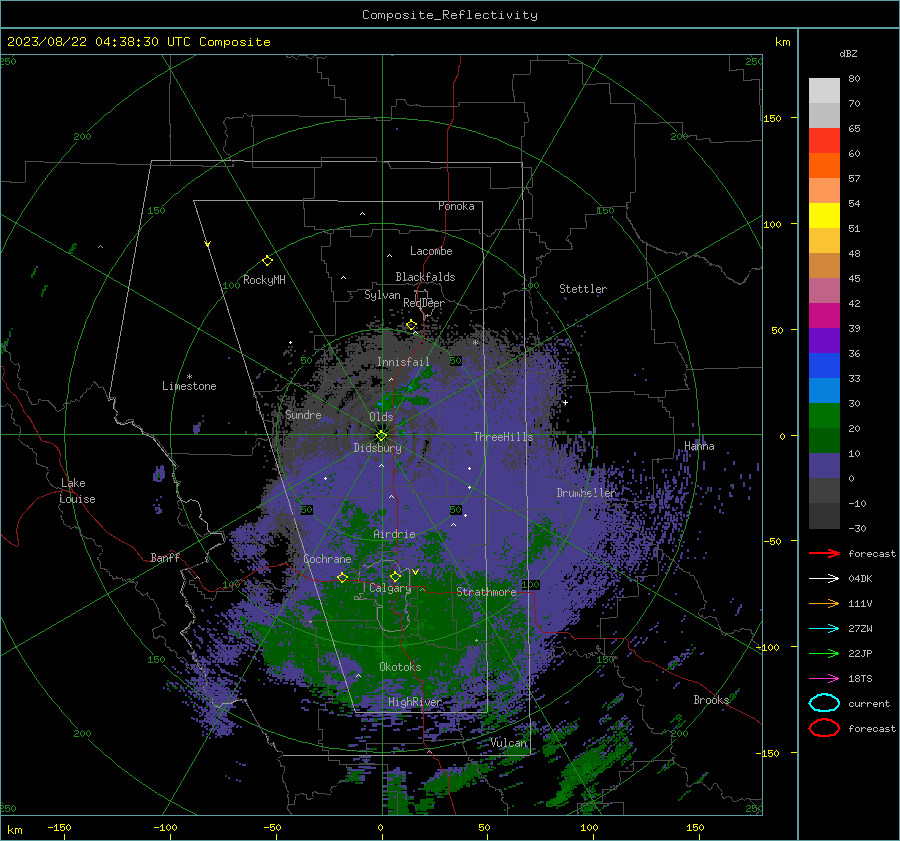Screen dimensions: 900x841
Task: Click the green echo band near Vulcan
Action: click(x=591, y=768)
